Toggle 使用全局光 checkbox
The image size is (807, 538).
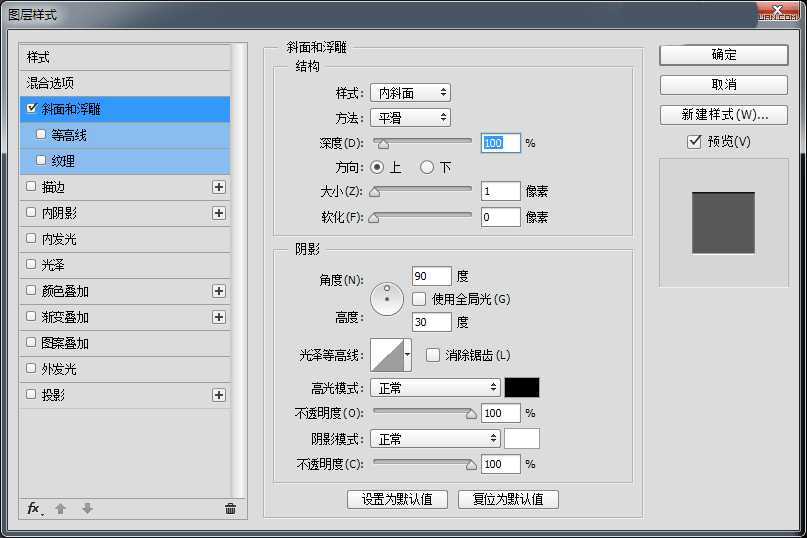tap(418, 299)
